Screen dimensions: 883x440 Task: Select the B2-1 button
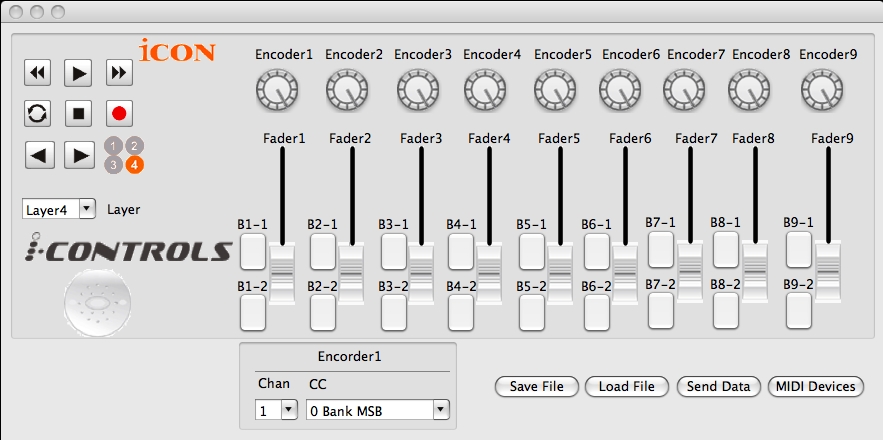click(x=323, y=252)
